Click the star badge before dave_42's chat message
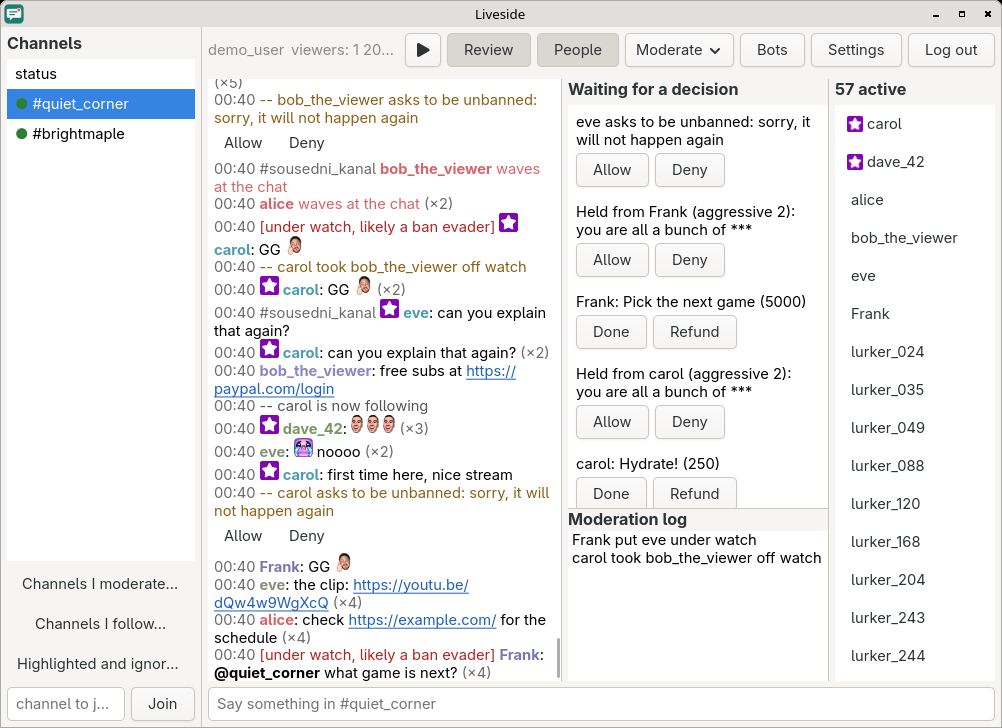 tap(269, 425)
